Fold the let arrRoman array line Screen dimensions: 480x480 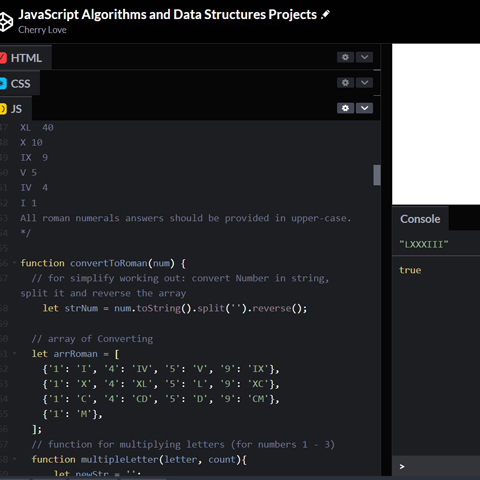click(x=14, y=354)
